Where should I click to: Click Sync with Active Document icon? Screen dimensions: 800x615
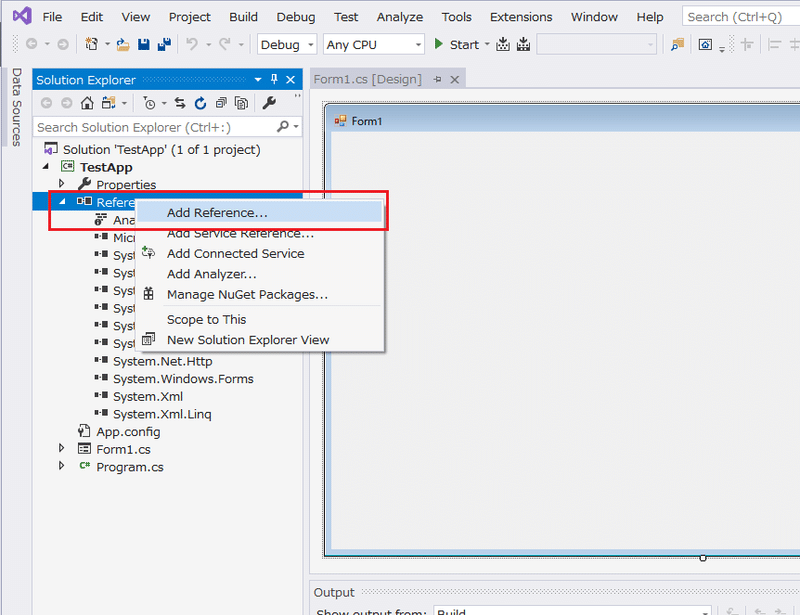(x=180, y=103)
